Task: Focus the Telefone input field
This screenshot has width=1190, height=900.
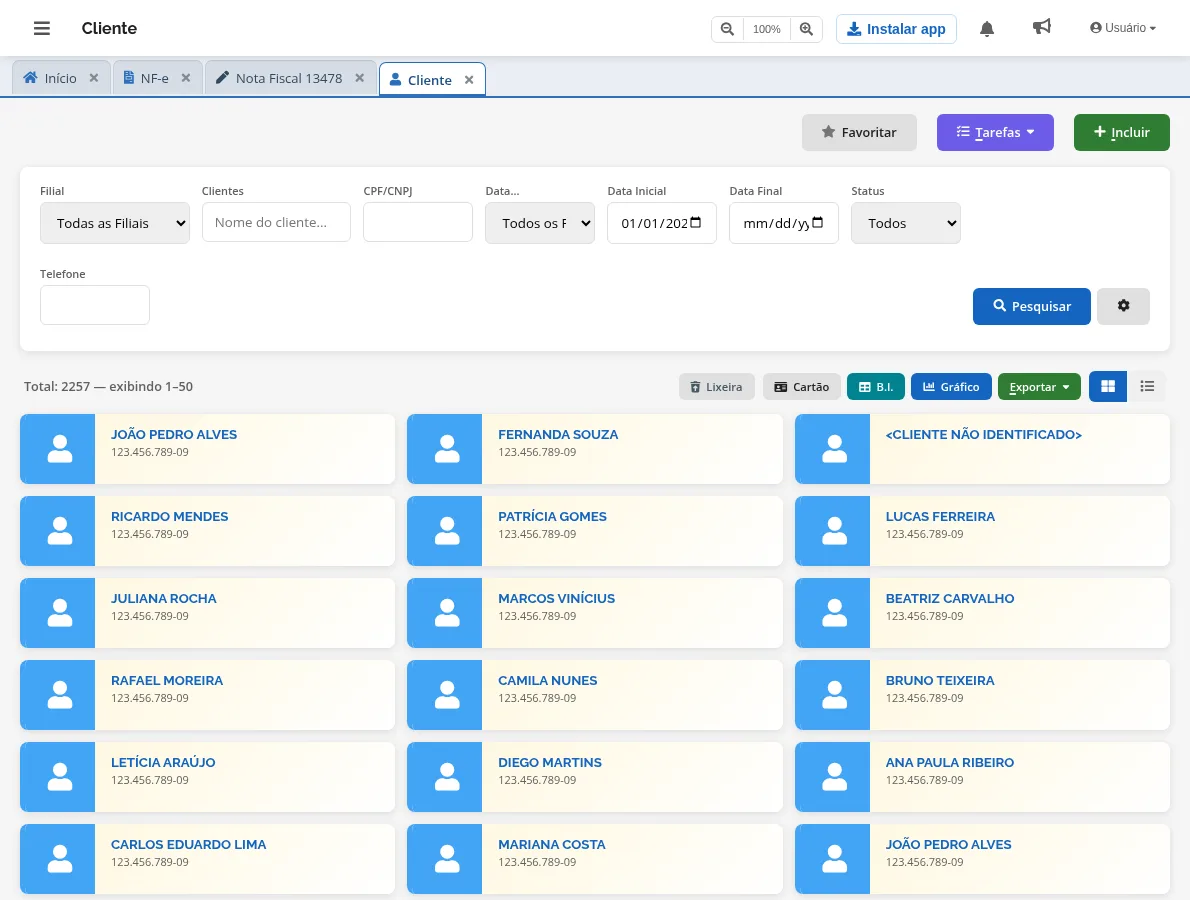Action: pos(95,305)
